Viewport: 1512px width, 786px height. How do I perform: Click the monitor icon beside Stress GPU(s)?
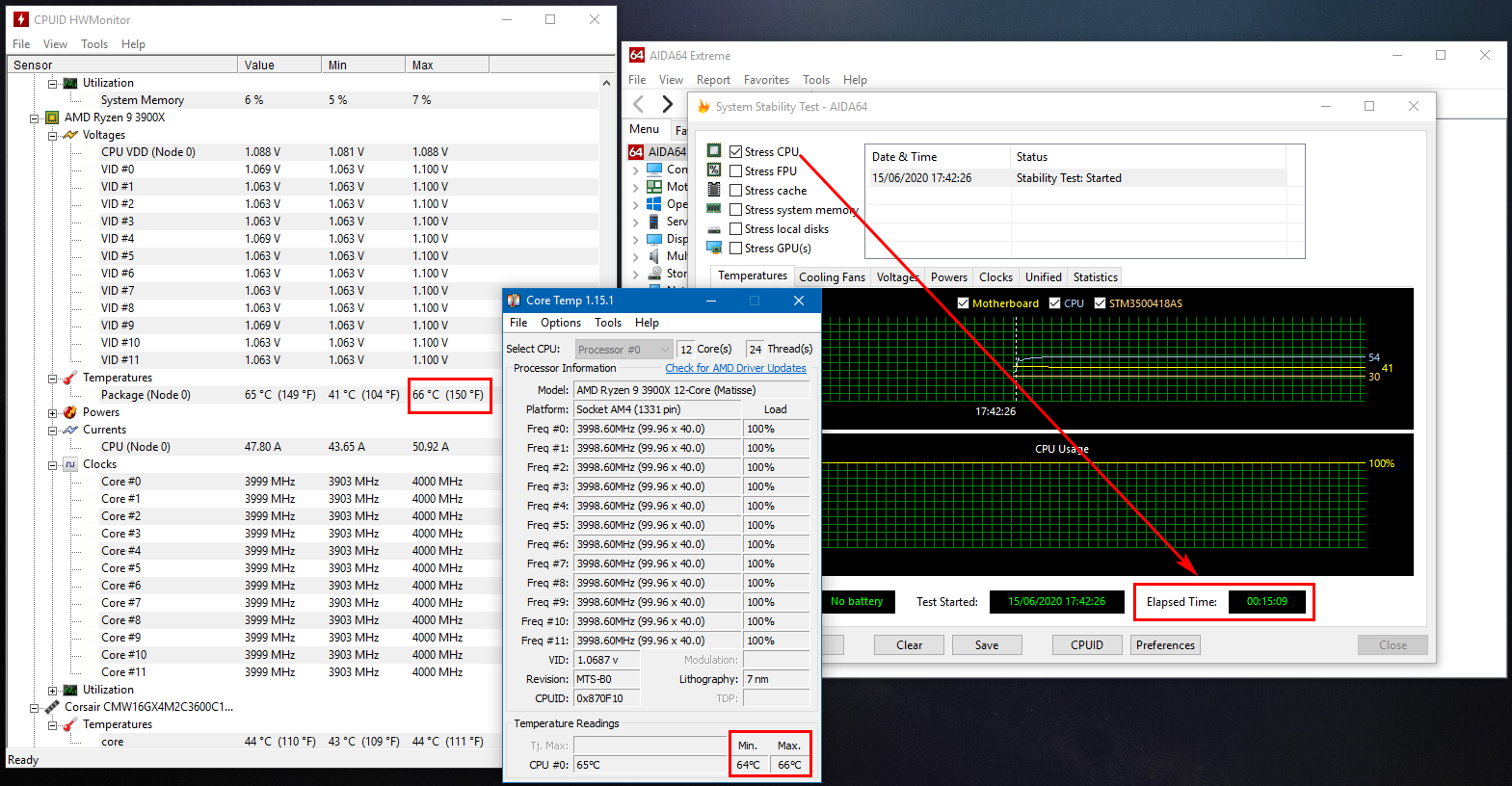point(714,248)
